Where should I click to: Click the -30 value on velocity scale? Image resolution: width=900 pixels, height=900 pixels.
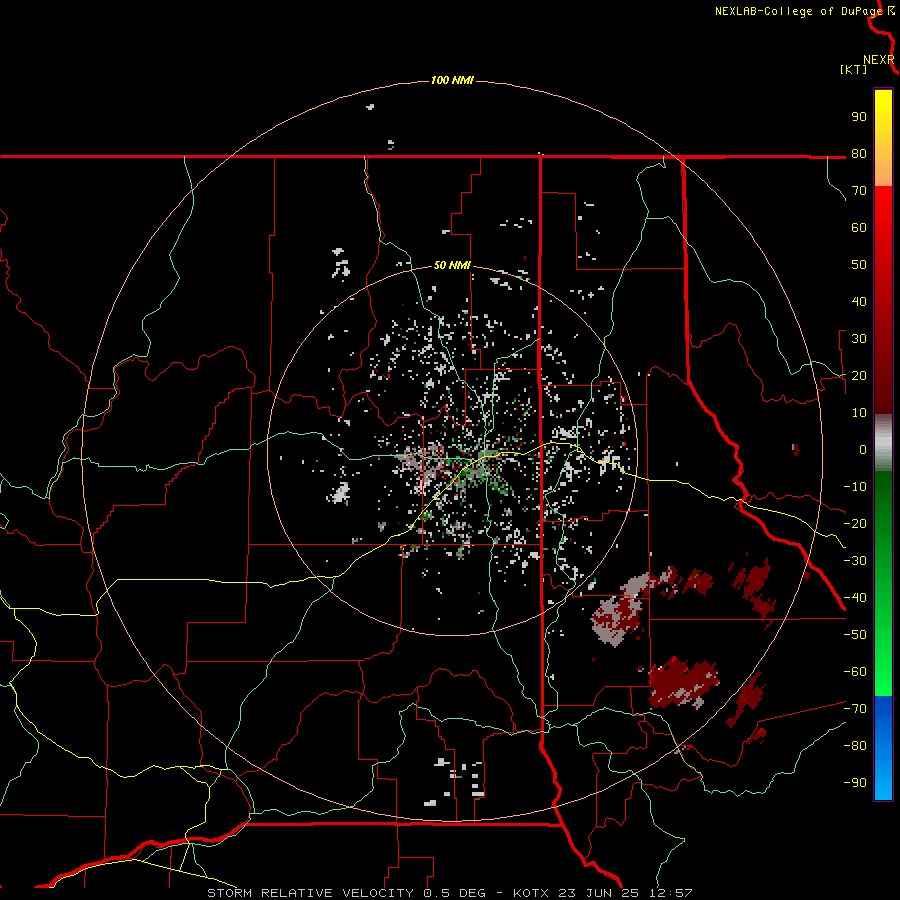pos(855,561)
